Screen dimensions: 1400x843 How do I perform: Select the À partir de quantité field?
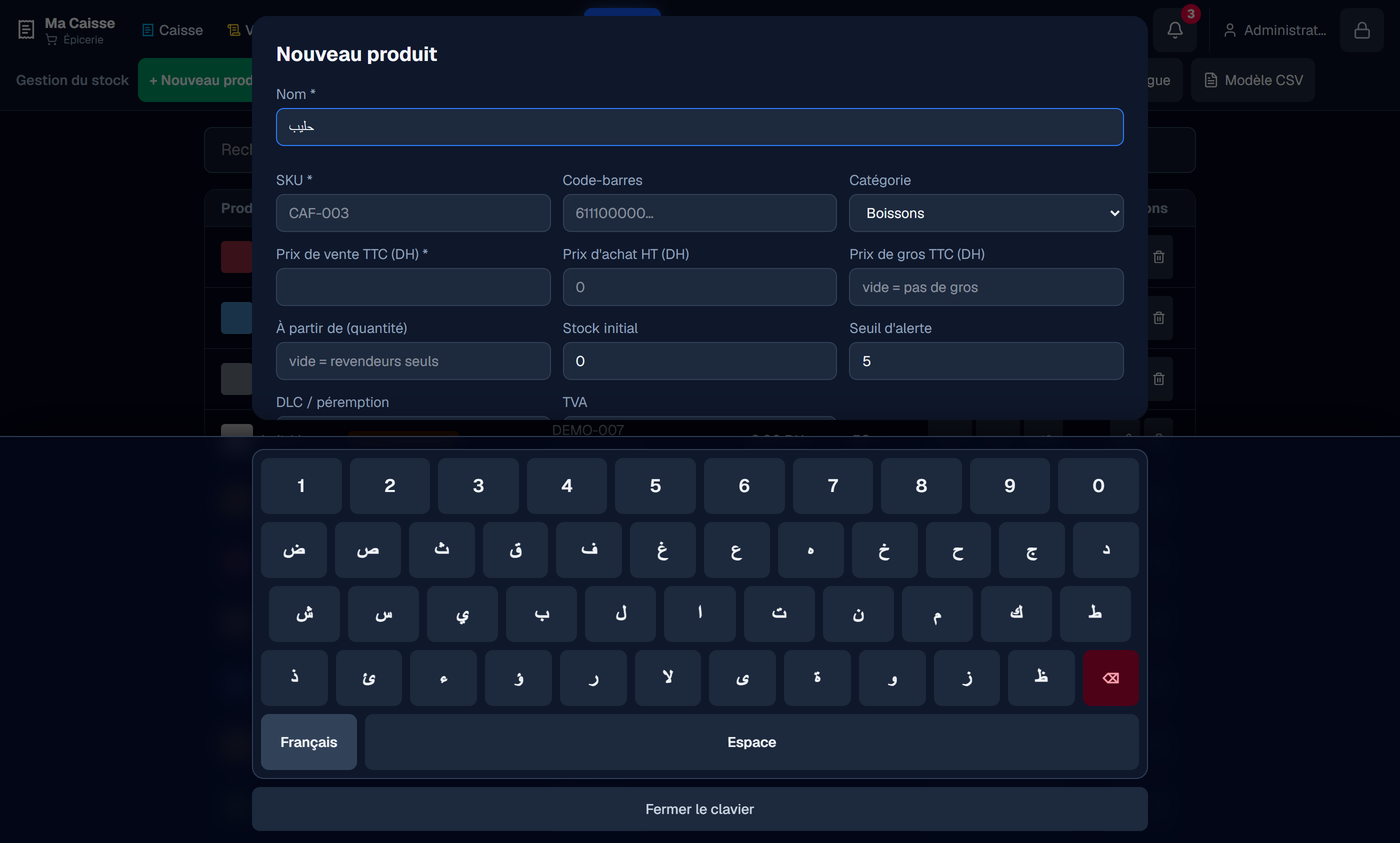[x=413, y=361]
